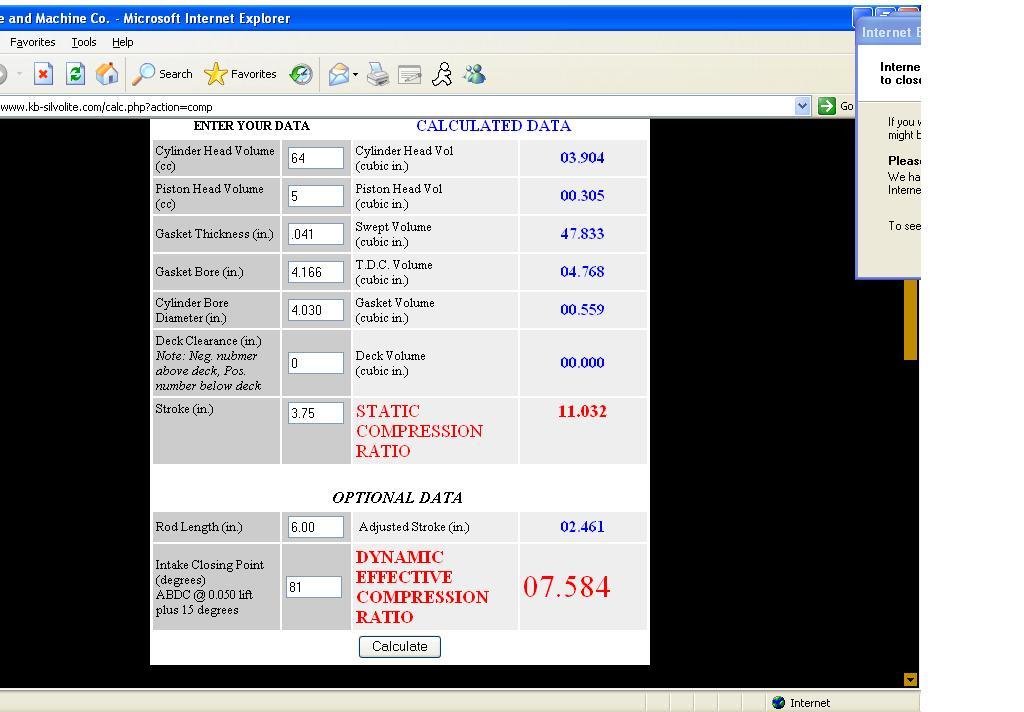Click the Edit page toolbar icon
1024x712 pixels.
pos(410,74)
